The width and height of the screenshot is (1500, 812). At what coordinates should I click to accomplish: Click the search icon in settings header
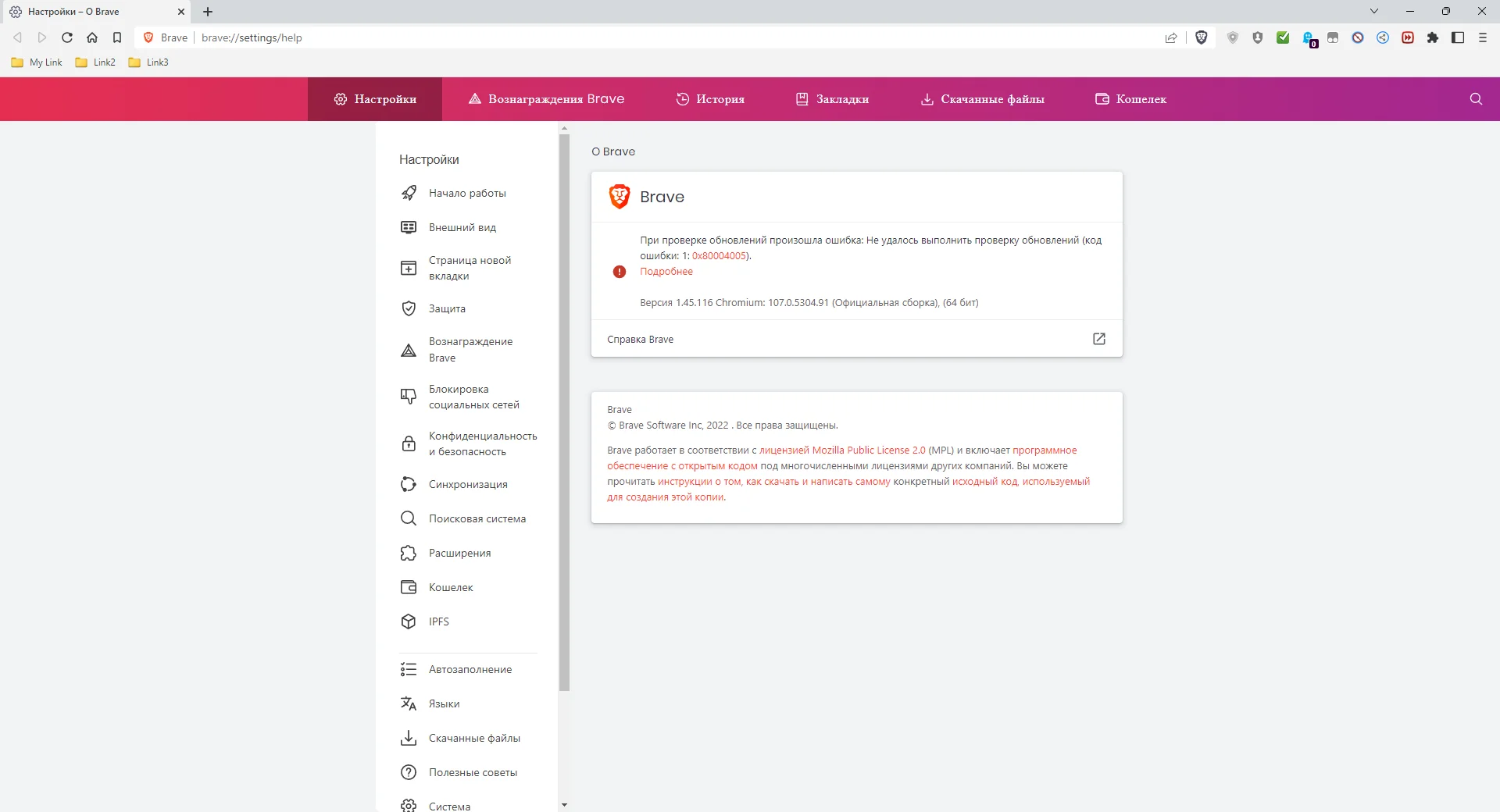pyautogui.click(x=1476, y=99)
